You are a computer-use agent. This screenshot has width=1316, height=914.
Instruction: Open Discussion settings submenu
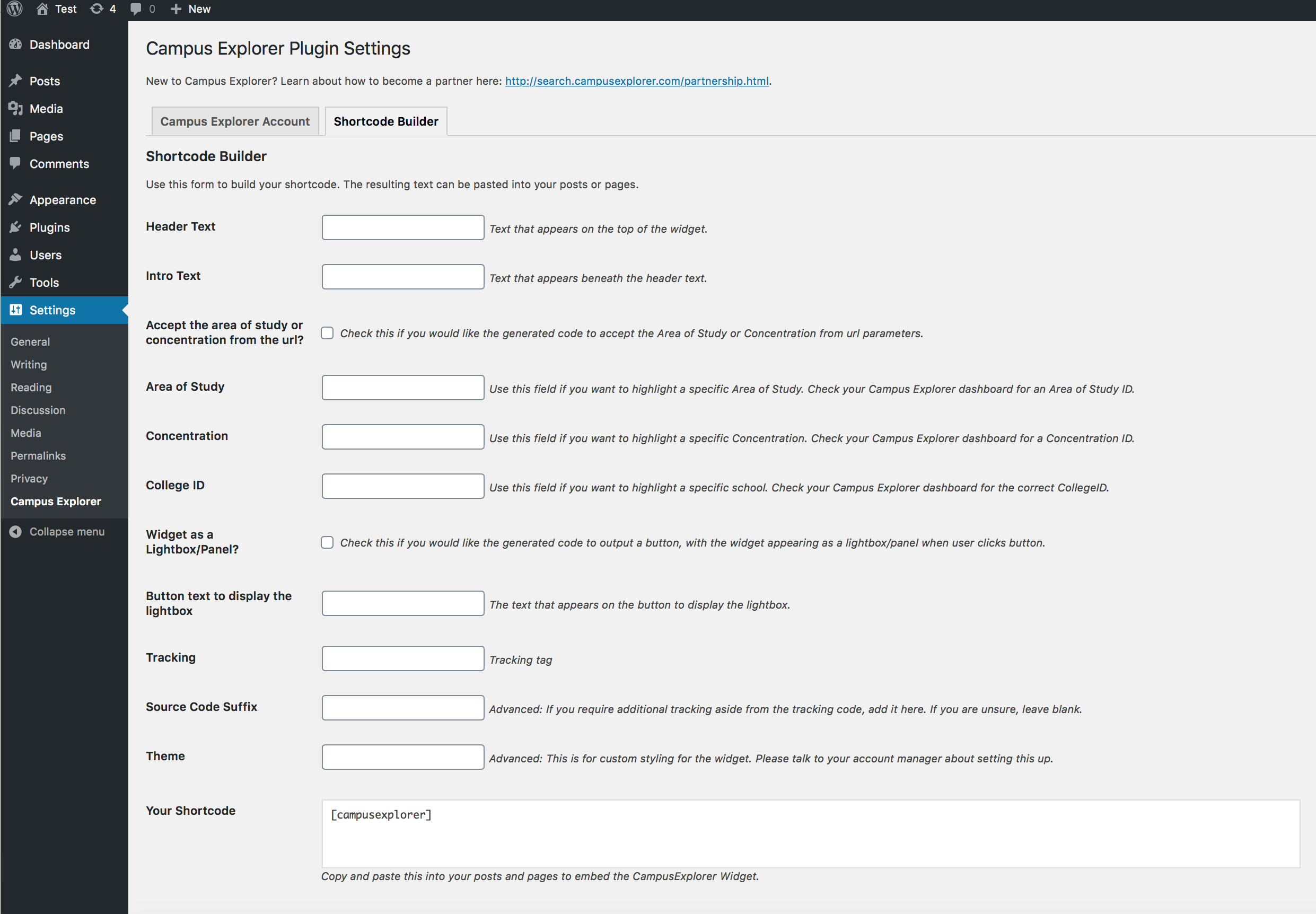pyautogui.click(x=38, y=411)
